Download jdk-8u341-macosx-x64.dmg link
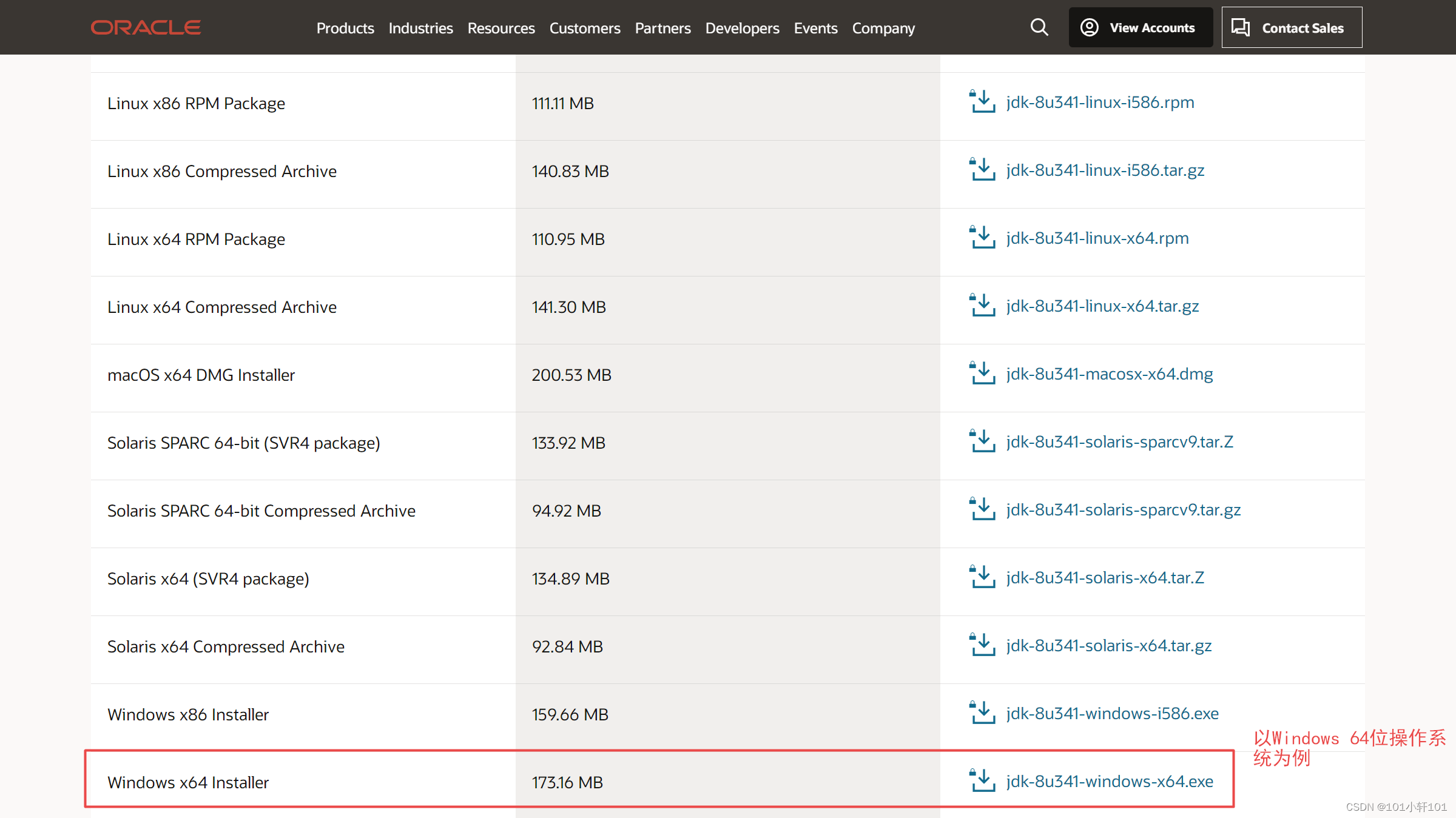This screenshot has width=1456, height=818. click(1109, 374)
